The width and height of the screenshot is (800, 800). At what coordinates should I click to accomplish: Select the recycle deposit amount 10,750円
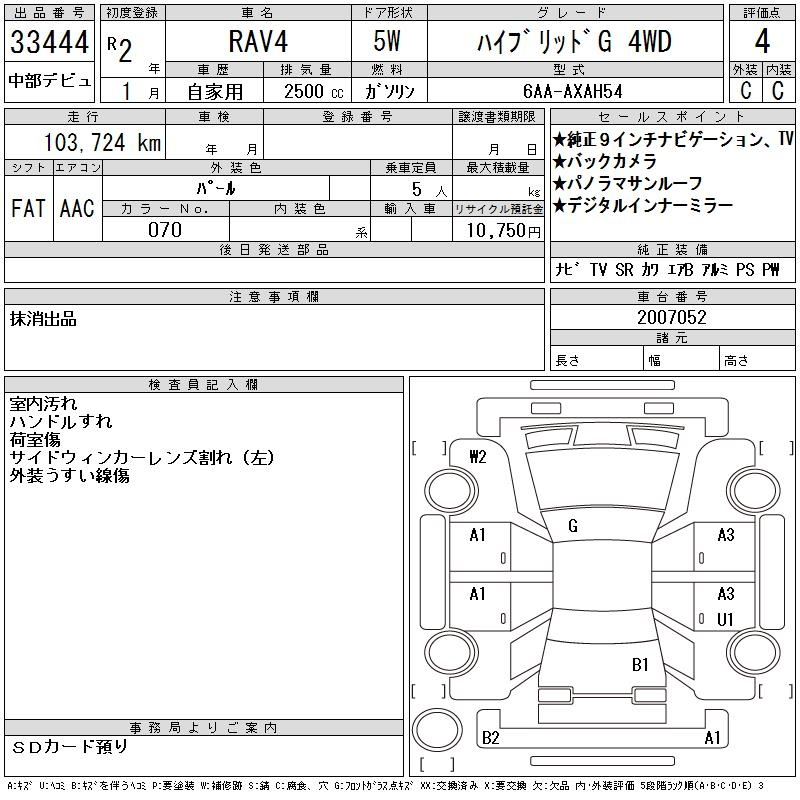click(498, 230)
